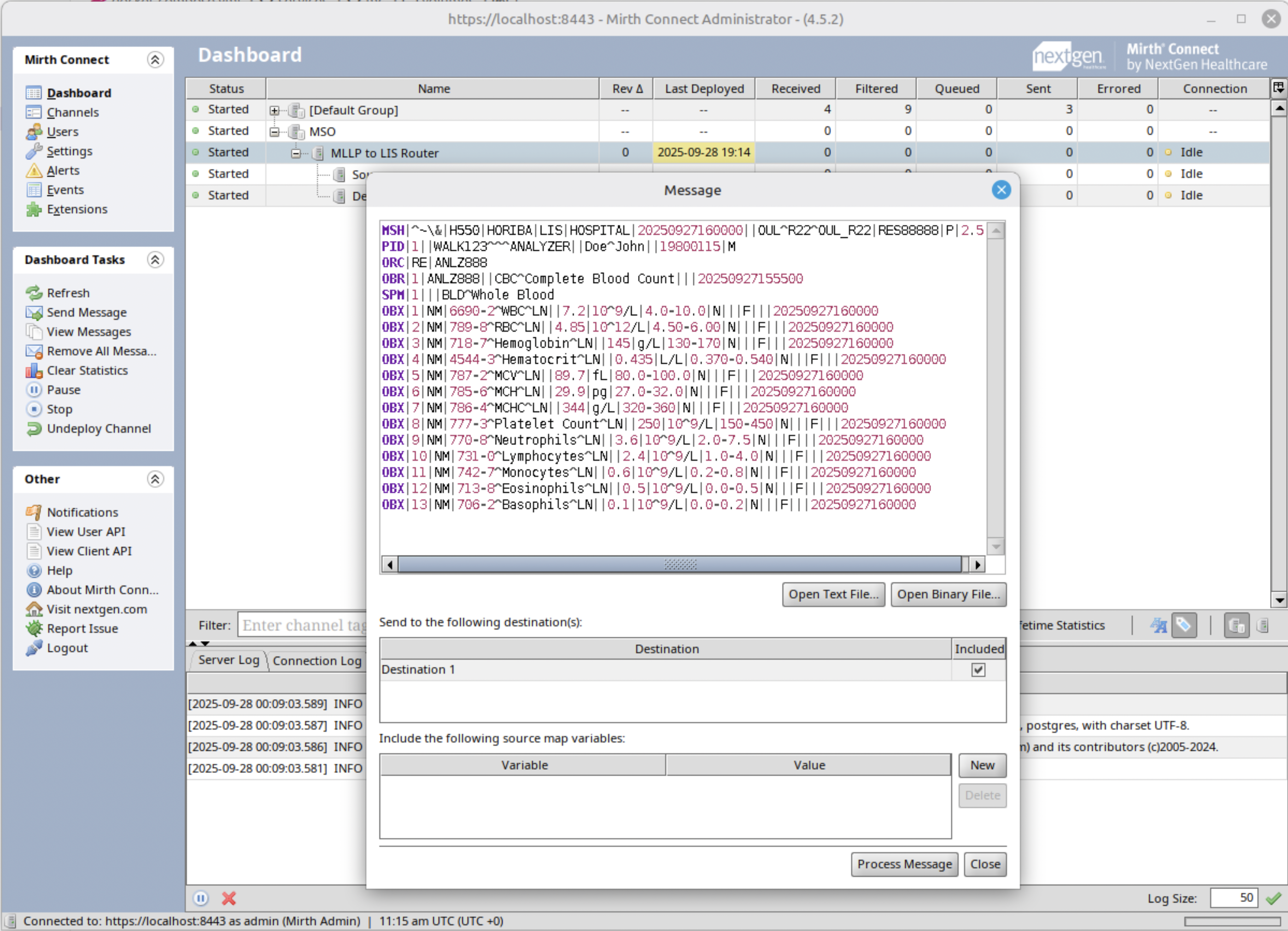Switch to the Connection Log tab
Screen dimensions: 1288x931
(317, 660)
